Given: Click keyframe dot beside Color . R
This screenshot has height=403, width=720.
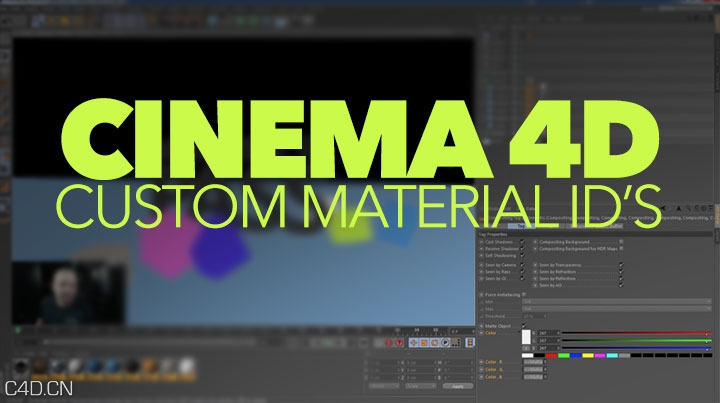Looking at the screenshot, I should pyautogui.click(x=481, y=362).
